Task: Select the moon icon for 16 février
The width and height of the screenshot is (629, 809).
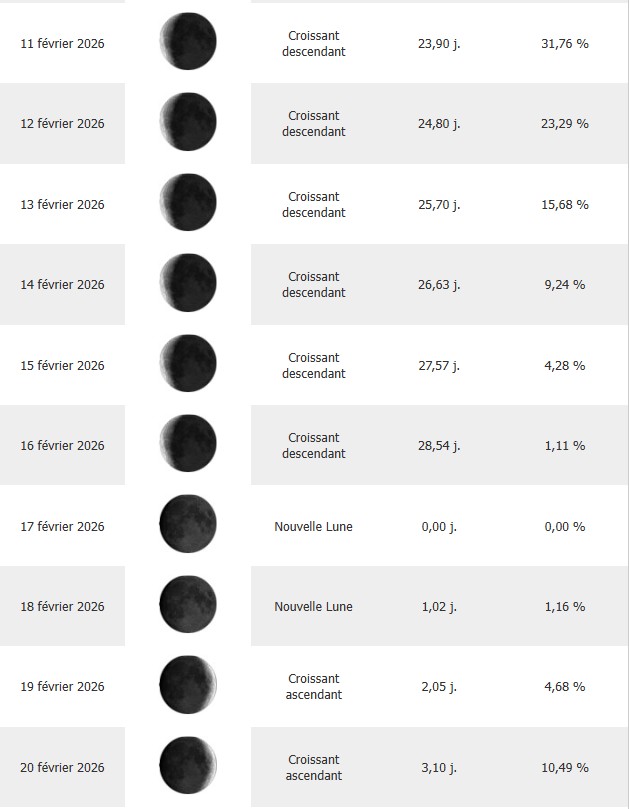Action: coord(188,444)
